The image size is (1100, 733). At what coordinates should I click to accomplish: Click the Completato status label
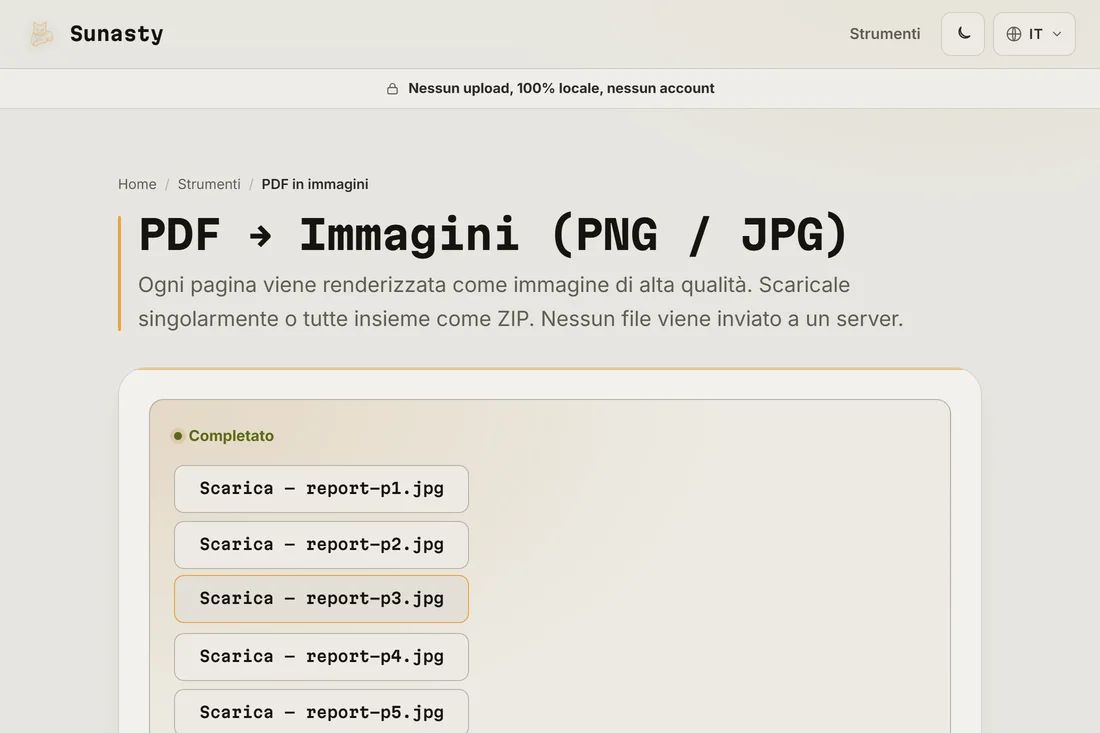(x=231, y=436)
